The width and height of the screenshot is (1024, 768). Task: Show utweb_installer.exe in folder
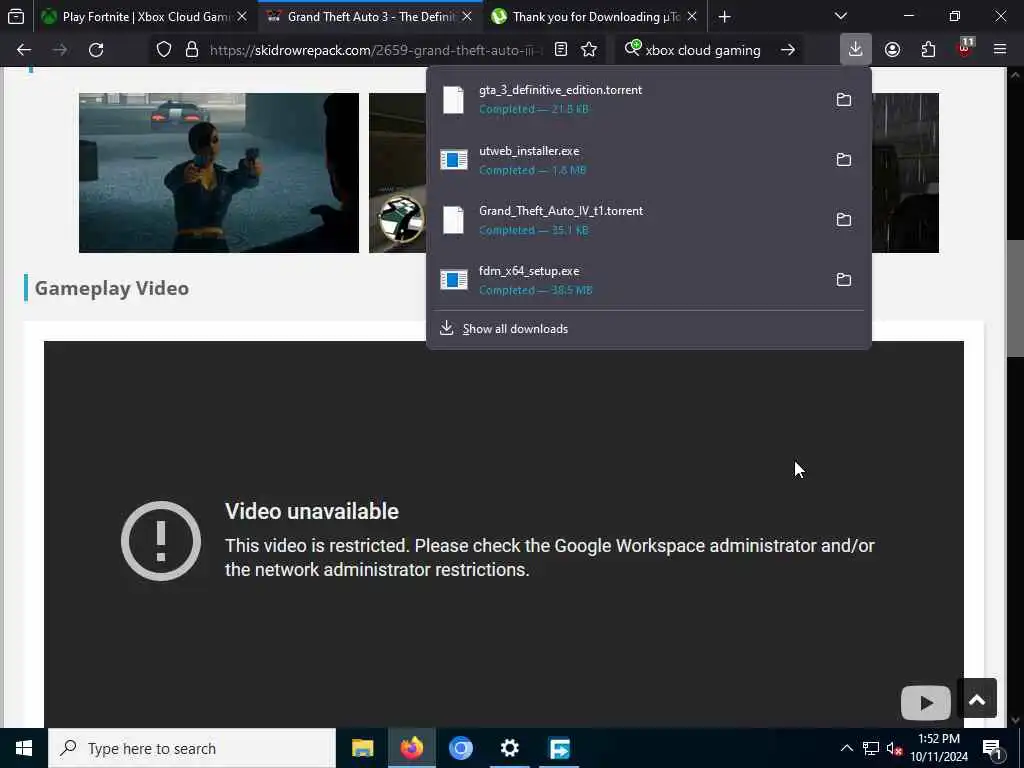point(844,159)
